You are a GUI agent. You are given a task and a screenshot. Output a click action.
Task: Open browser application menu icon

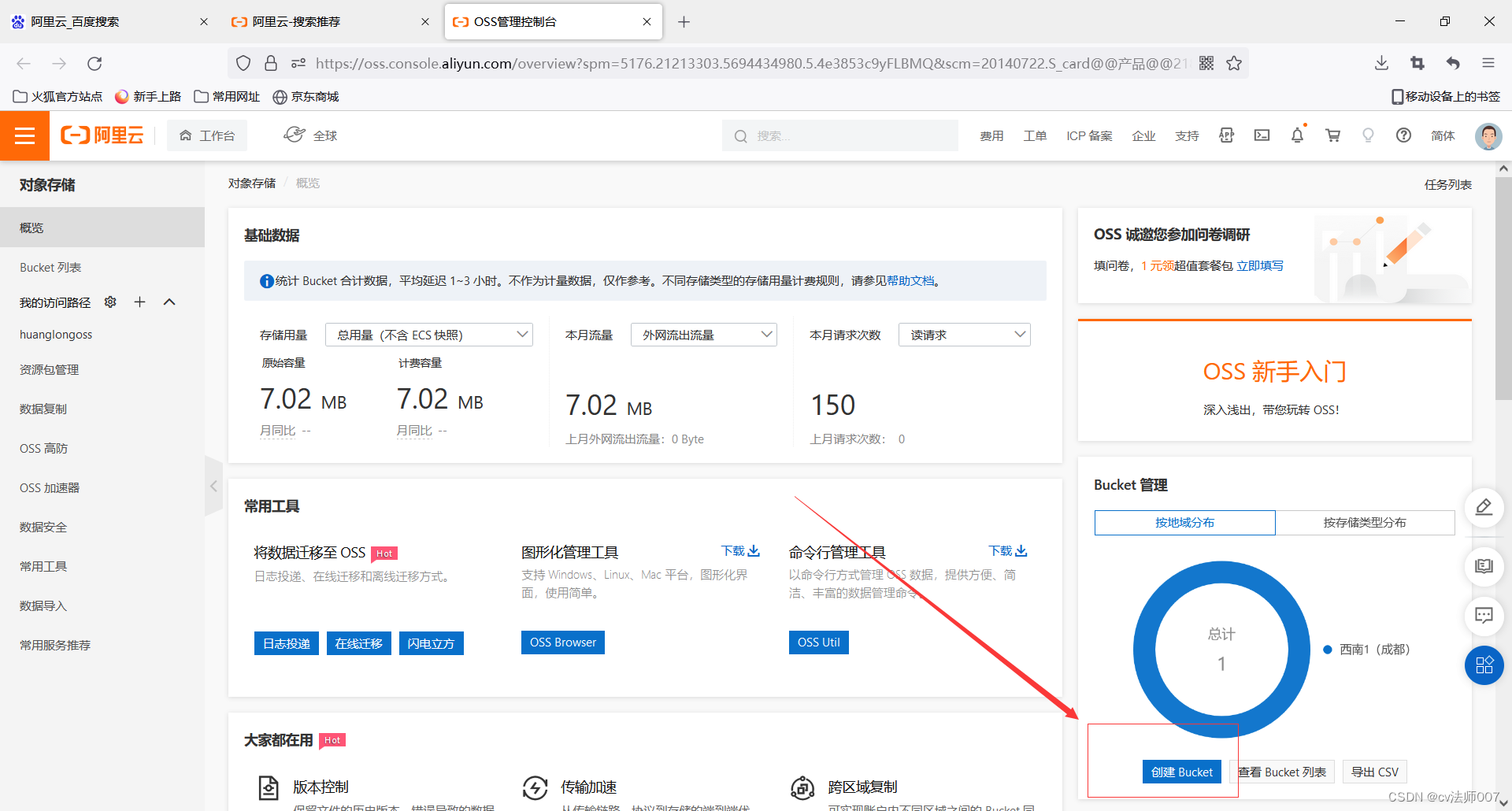coord(1488,63)
